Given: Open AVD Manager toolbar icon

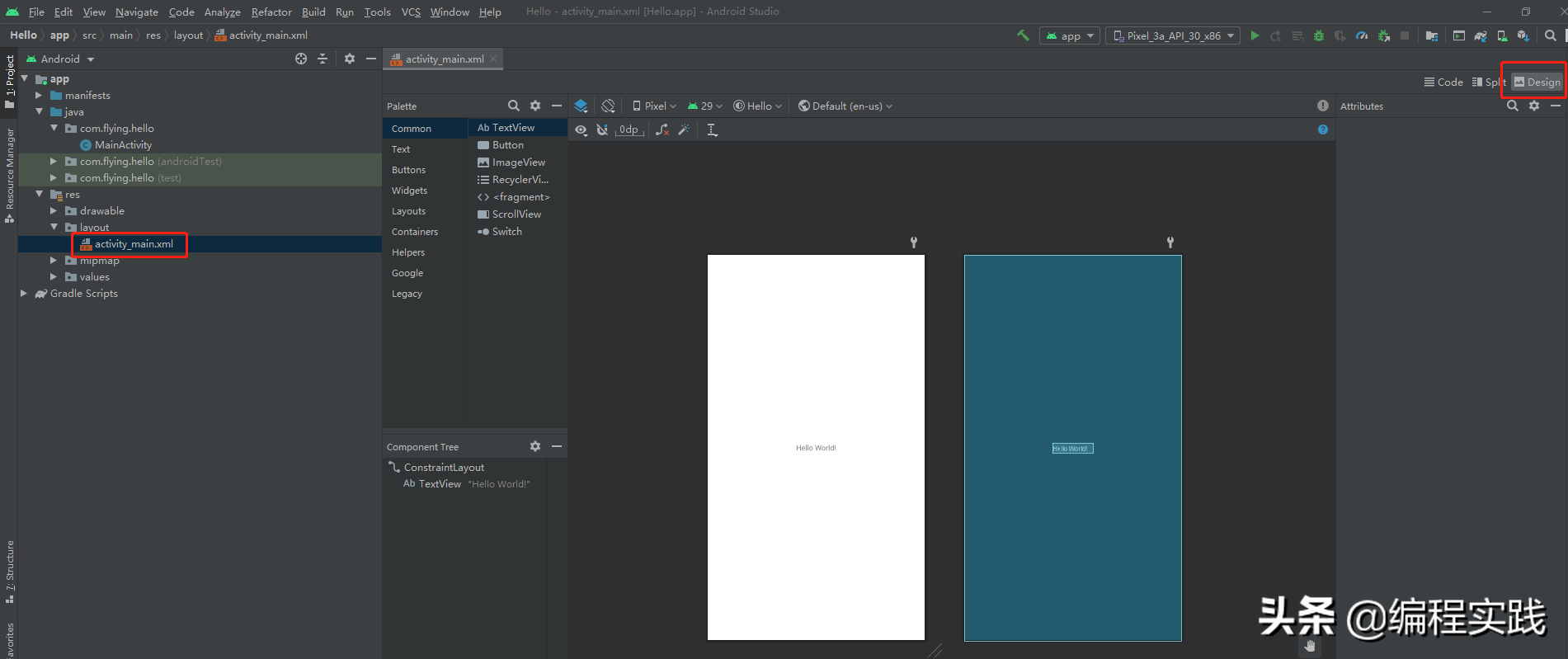Looking at the screenshot, I should [1502, 35].
